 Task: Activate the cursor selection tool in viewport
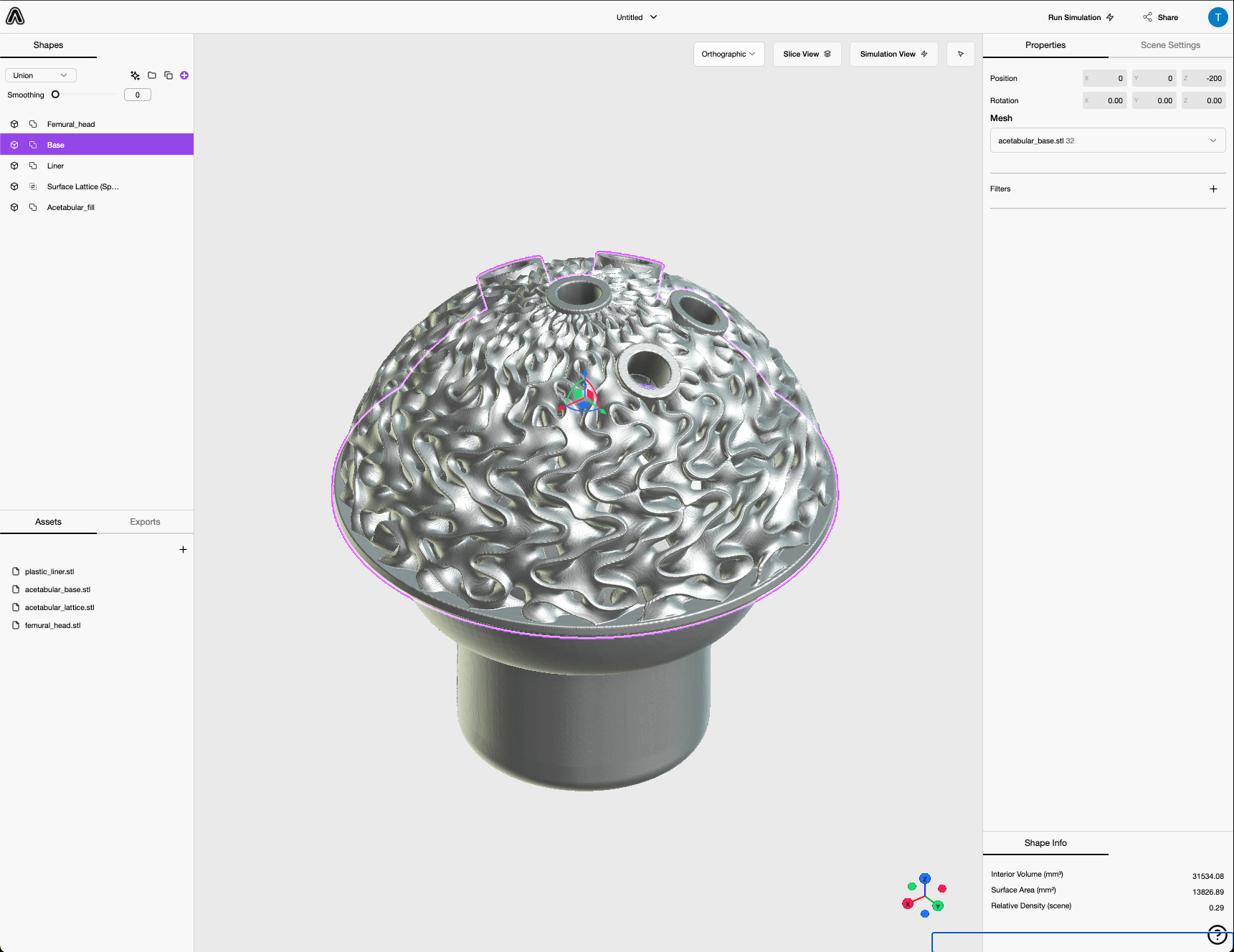tap(961, 54)
